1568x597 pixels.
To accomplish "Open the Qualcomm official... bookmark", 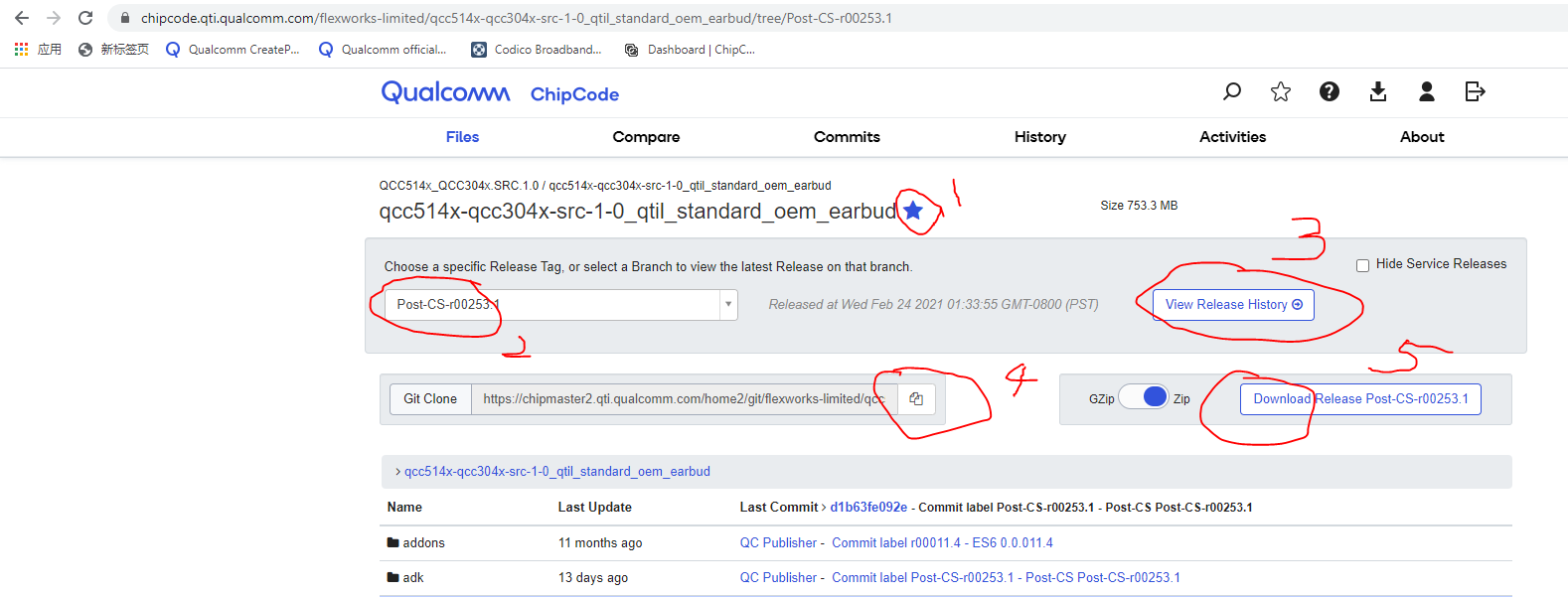I will [x=383, y=49].
